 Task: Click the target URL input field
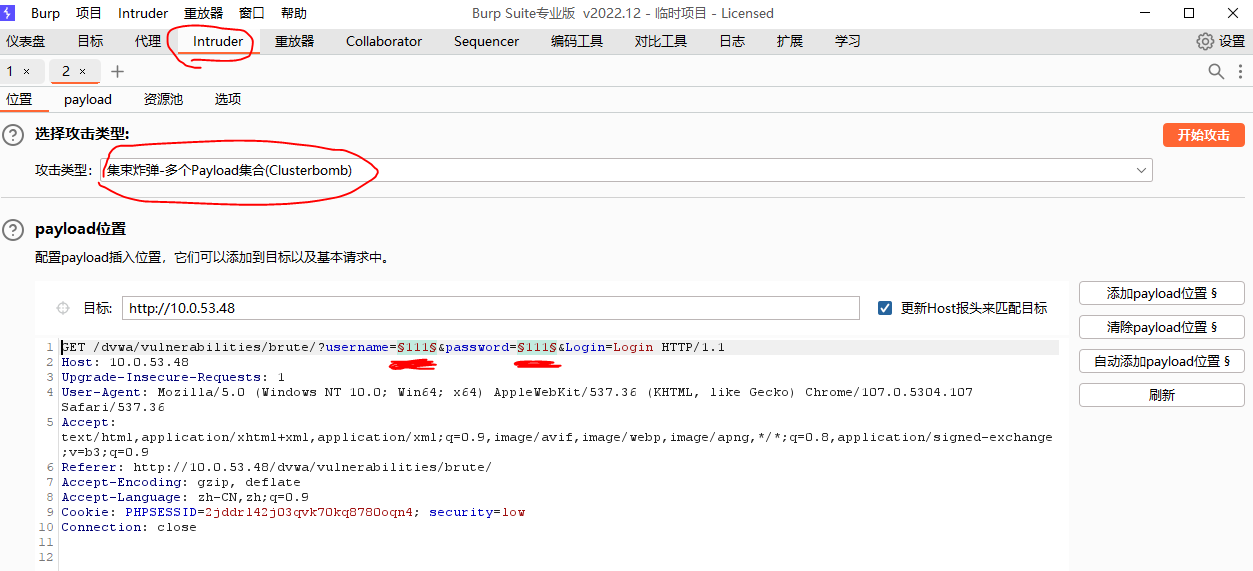(x=490, y=308)
